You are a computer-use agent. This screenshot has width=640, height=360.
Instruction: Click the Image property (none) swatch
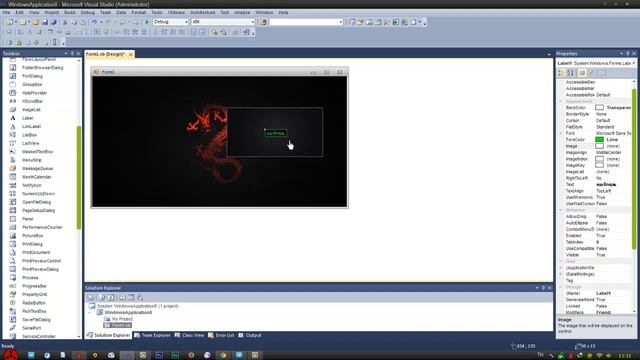pyautogui.click(x=599, y=146)
